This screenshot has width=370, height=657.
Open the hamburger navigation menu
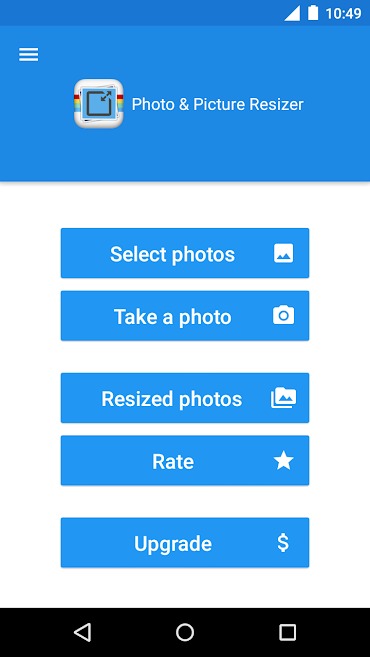[x=28, y=54]
